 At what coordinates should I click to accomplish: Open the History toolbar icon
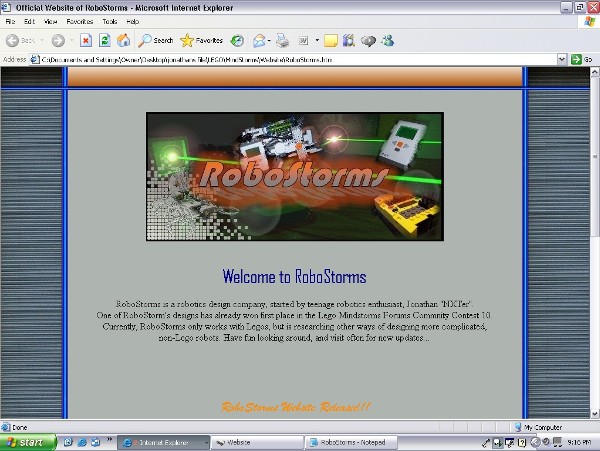[x=237, y=41]
